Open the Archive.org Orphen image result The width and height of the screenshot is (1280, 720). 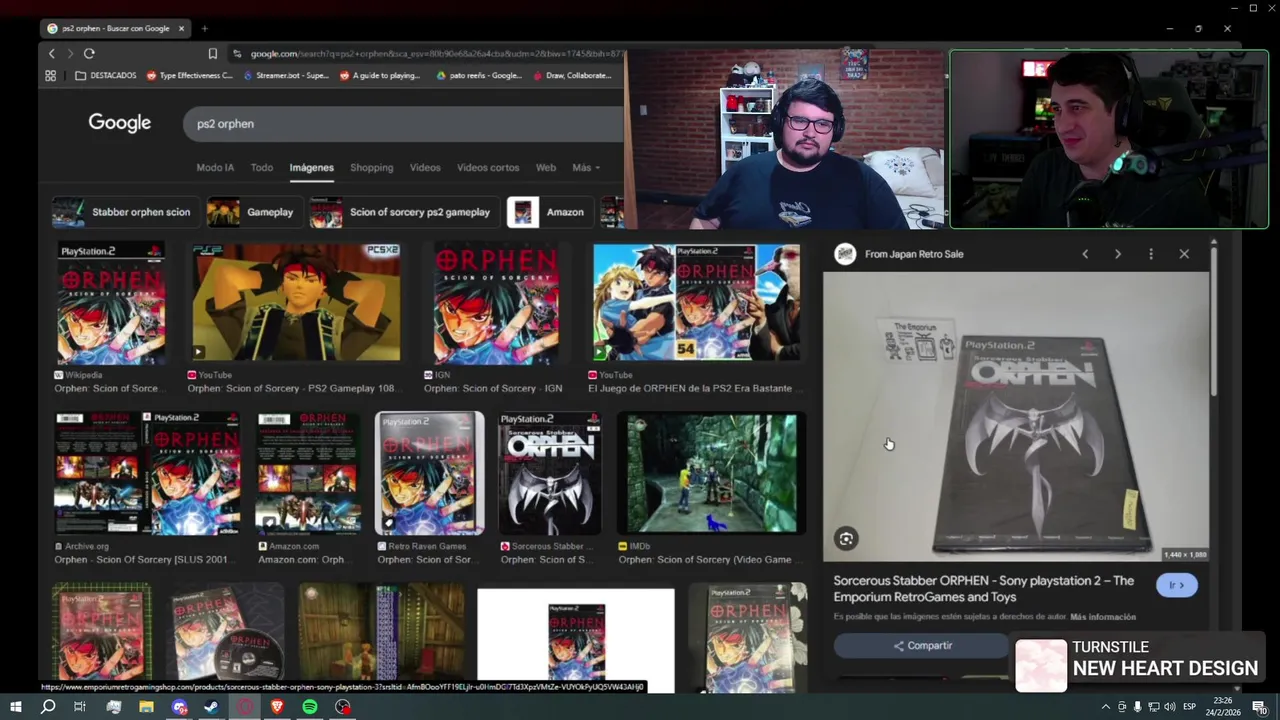[147, 473]
